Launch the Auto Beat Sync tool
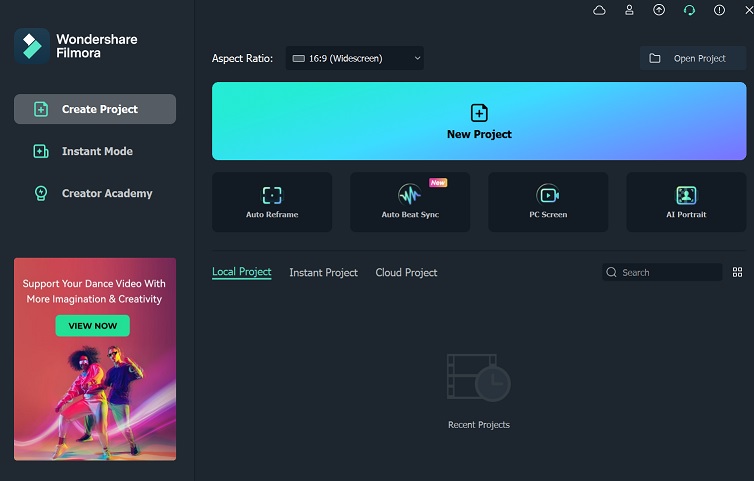 tap(410, 202)
